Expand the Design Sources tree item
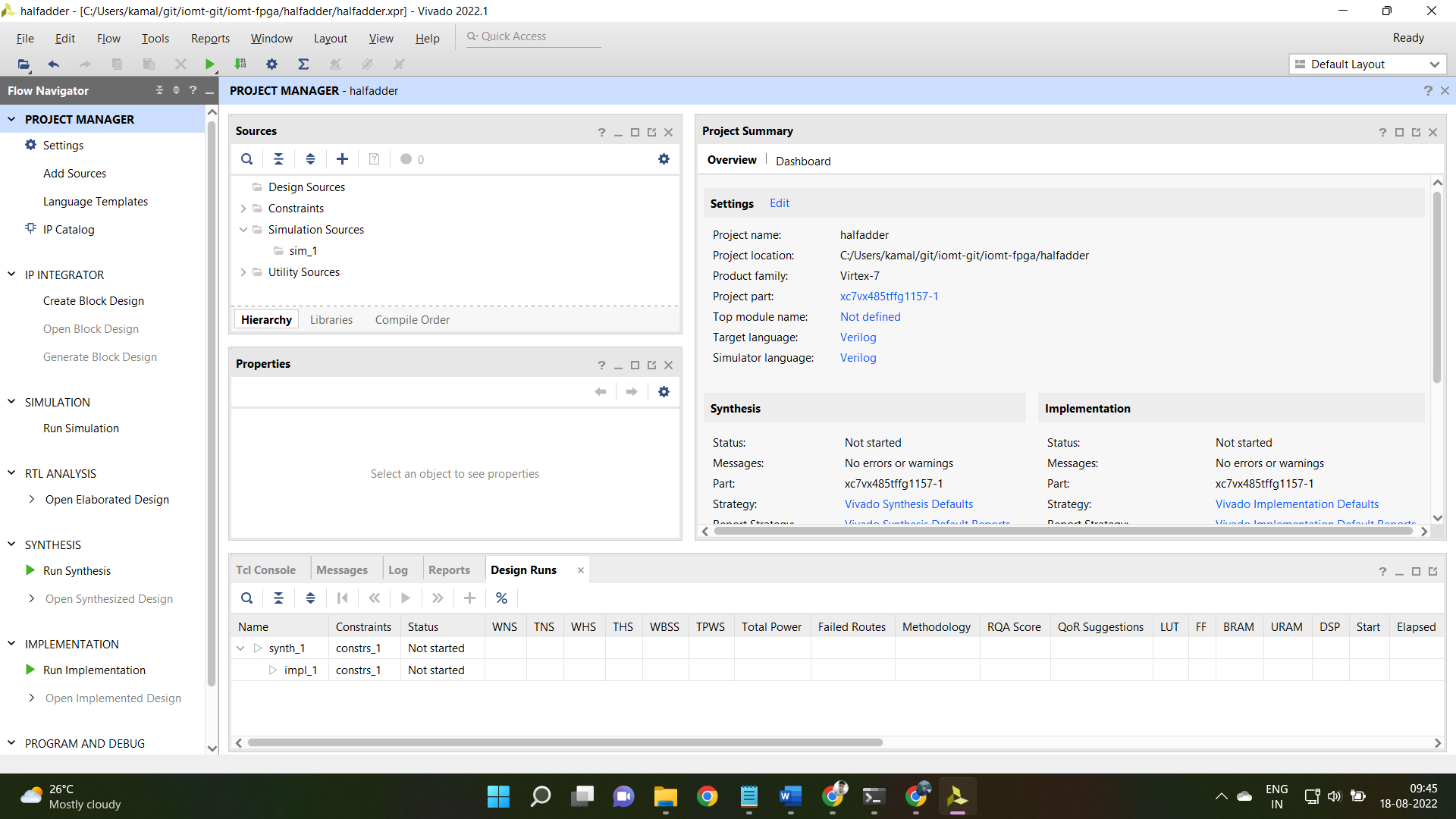 [243, 186]
